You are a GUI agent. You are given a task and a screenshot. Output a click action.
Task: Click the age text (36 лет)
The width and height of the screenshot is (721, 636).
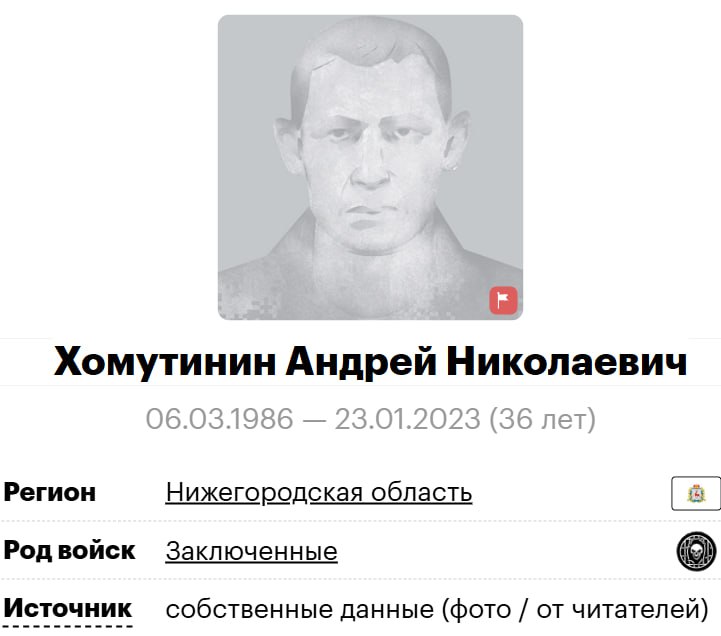[543, 419]
